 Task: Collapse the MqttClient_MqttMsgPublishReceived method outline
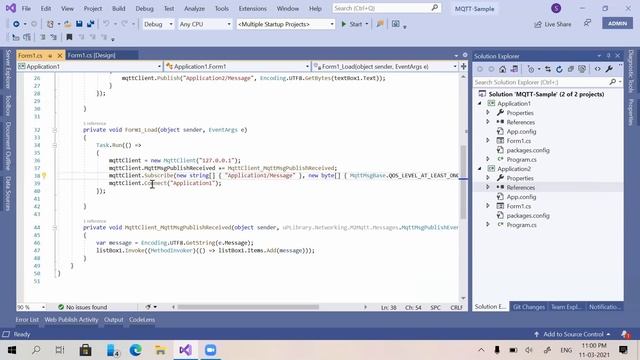click(x=54, y=227)
